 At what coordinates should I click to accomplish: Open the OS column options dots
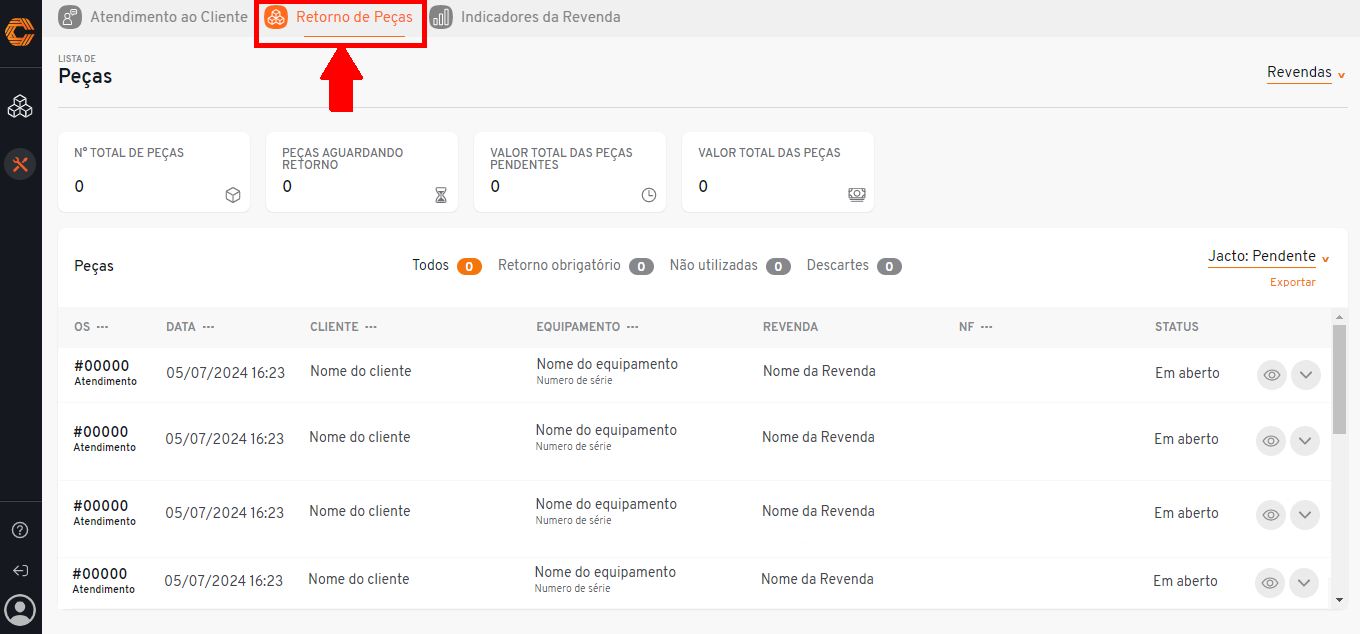[x=102, y=327]
